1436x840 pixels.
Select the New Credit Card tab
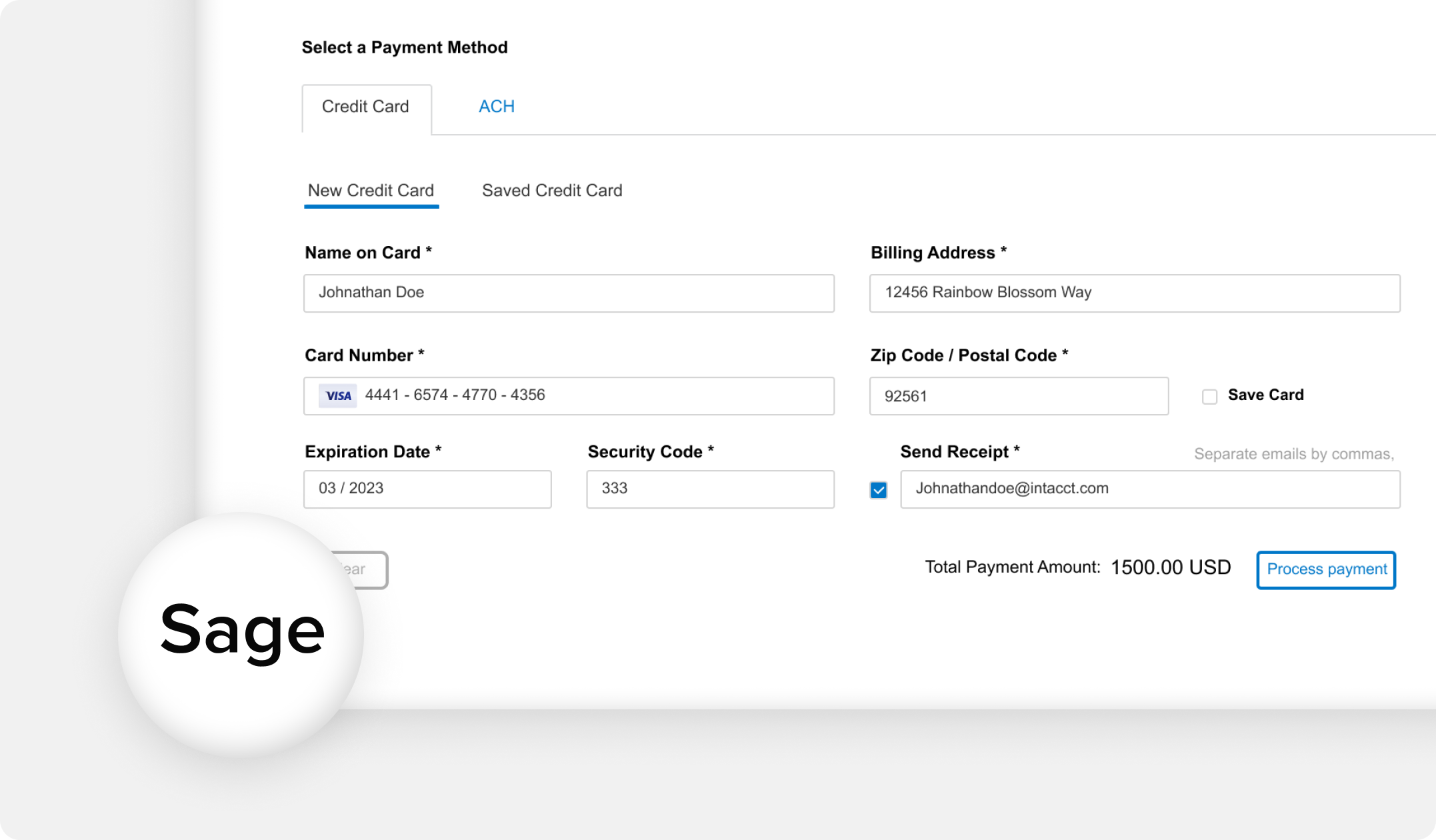(371, 191)
